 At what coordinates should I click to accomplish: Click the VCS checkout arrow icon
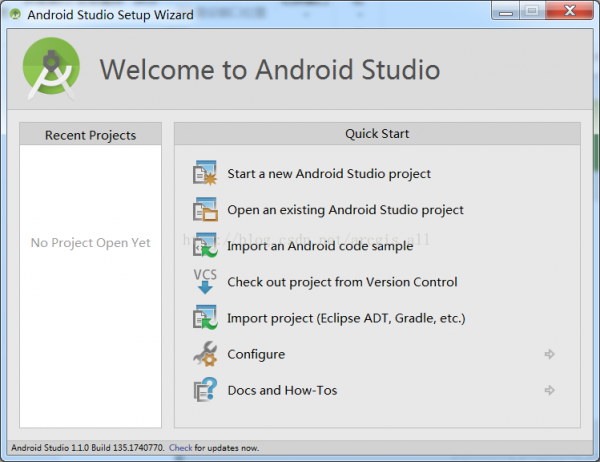[205, 281]
